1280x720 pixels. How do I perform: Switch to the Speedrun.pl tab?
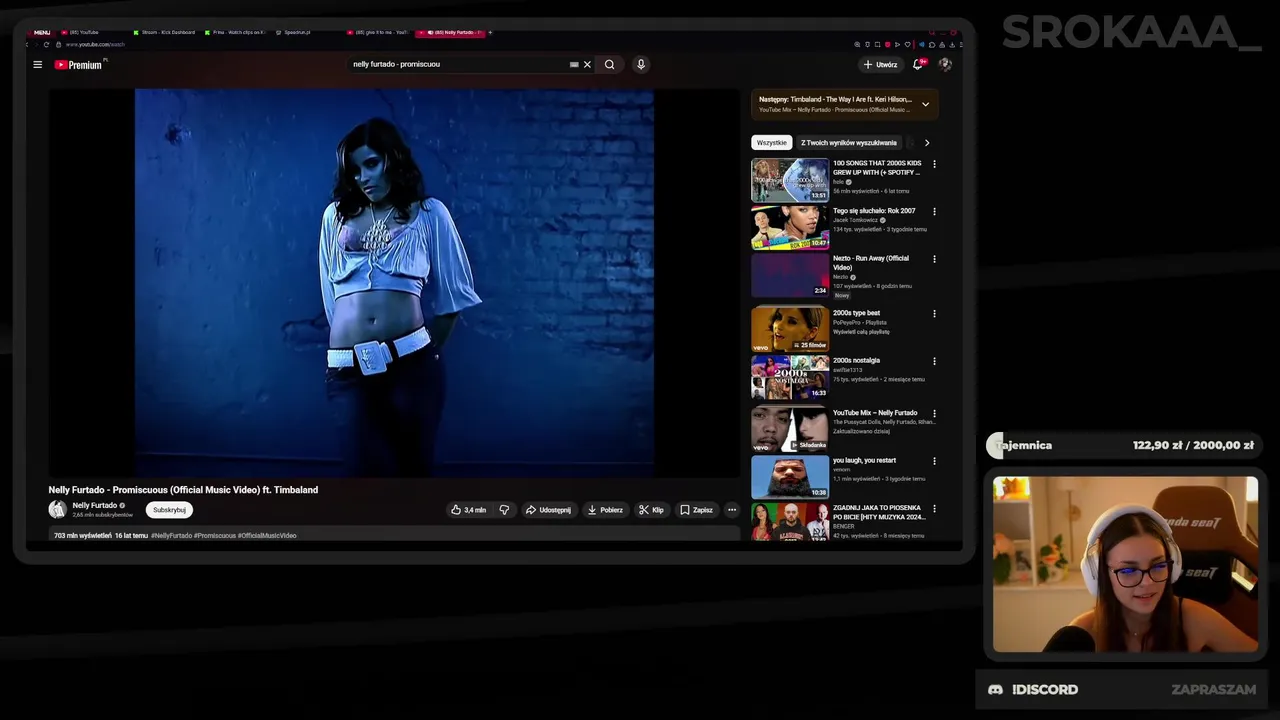(x=297, y=32)
